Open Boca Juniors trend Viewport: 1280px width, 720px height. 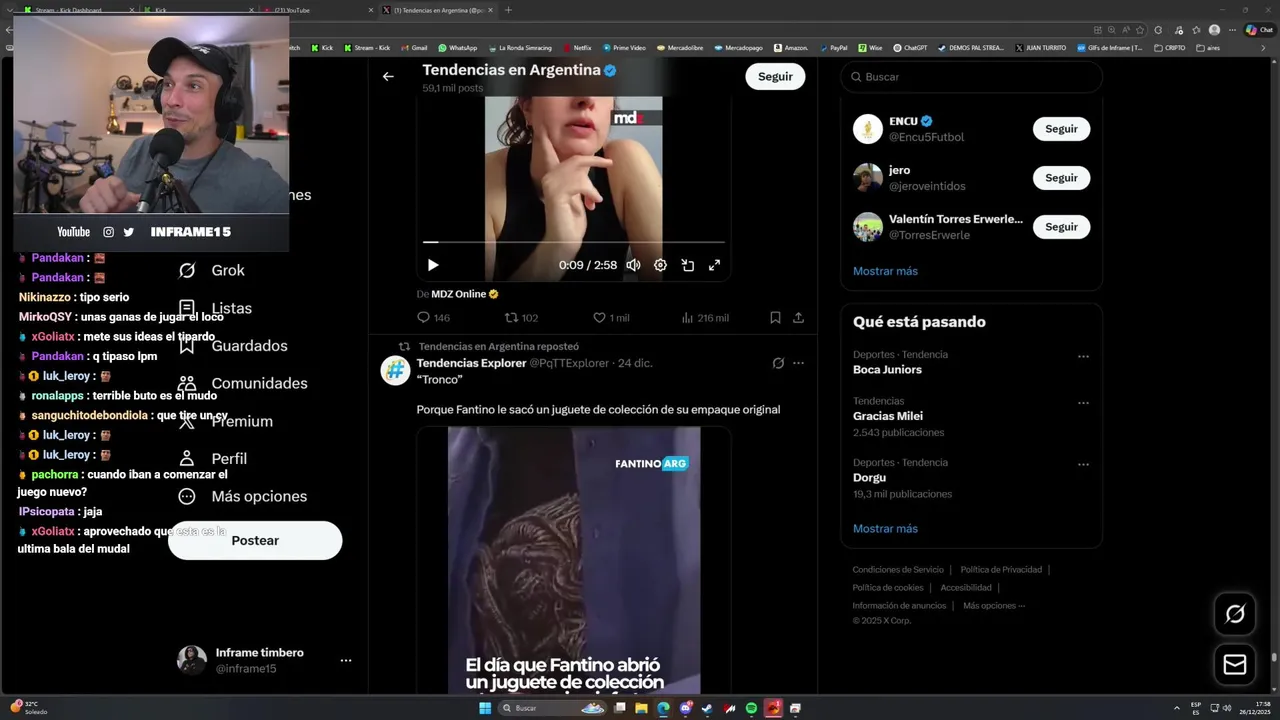887,370
